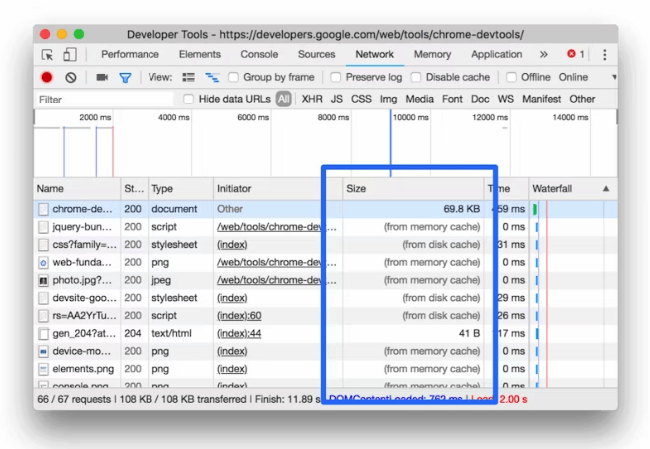
Task: Check the Disable cache checkbox
Action: [416, 77]
